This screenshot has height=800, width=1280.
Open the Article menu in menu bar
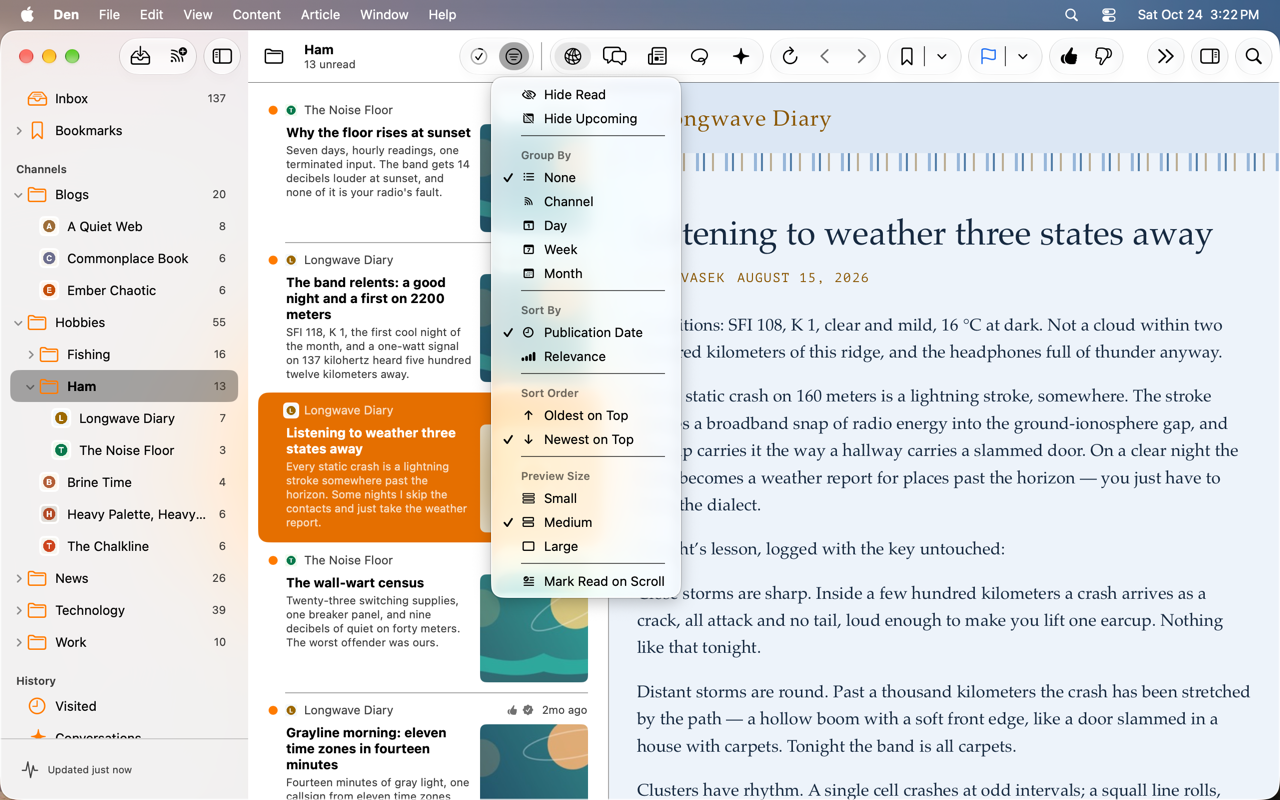click(x=320, y=15)
